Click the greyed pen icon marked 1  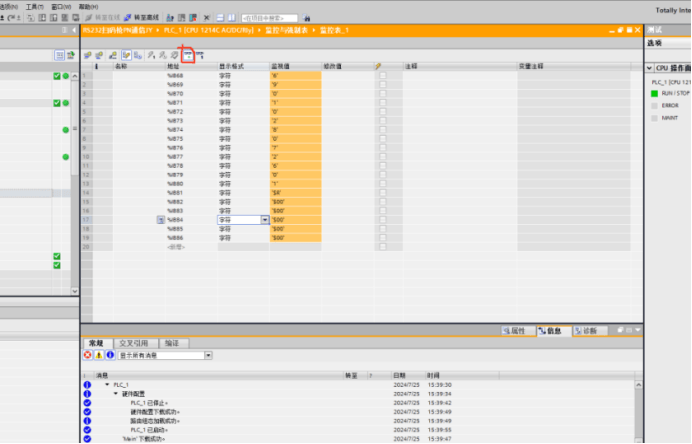tap(151, 55)
